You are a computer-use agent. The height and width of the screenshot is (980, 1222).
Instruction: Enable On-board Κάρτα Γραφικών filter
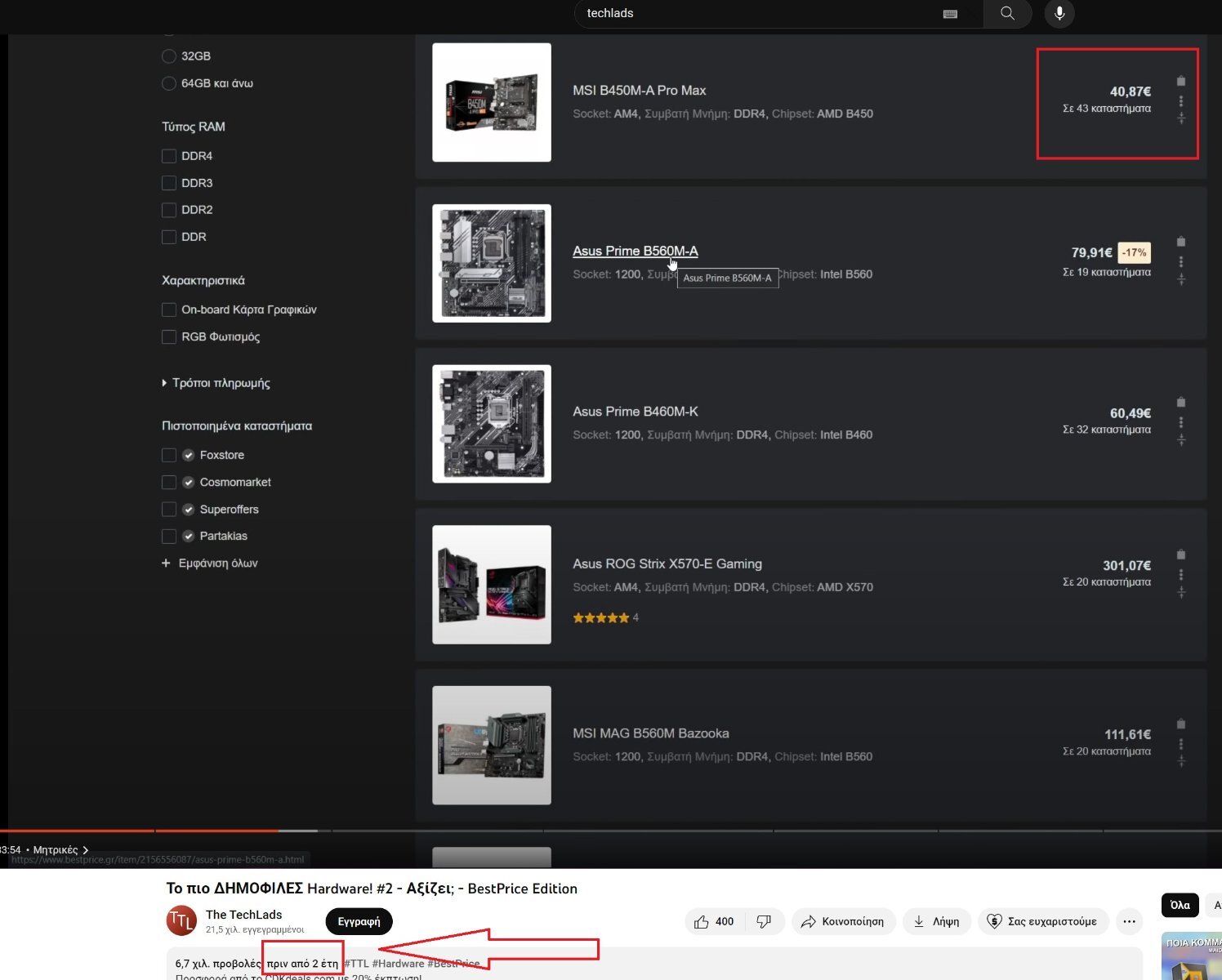(x=169, y=310)
